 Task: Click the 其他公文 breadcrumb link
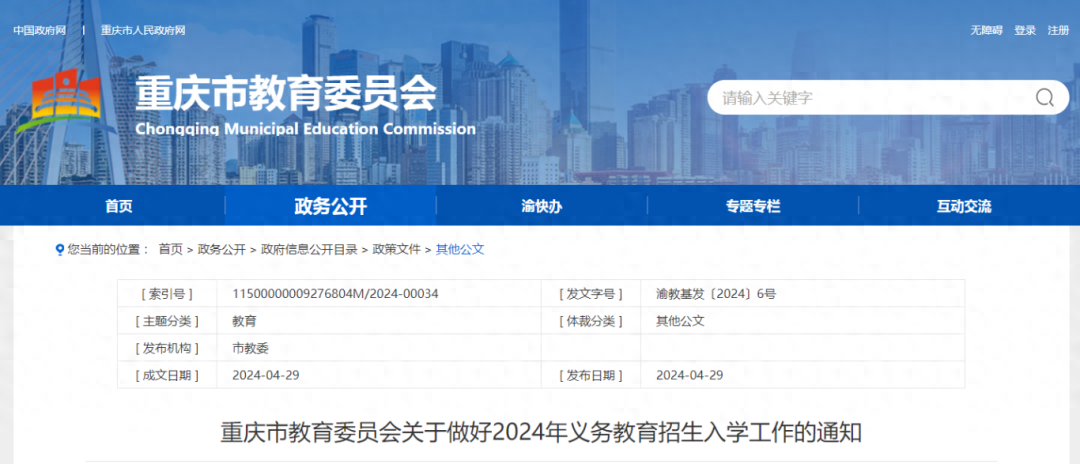coord(460,250)
